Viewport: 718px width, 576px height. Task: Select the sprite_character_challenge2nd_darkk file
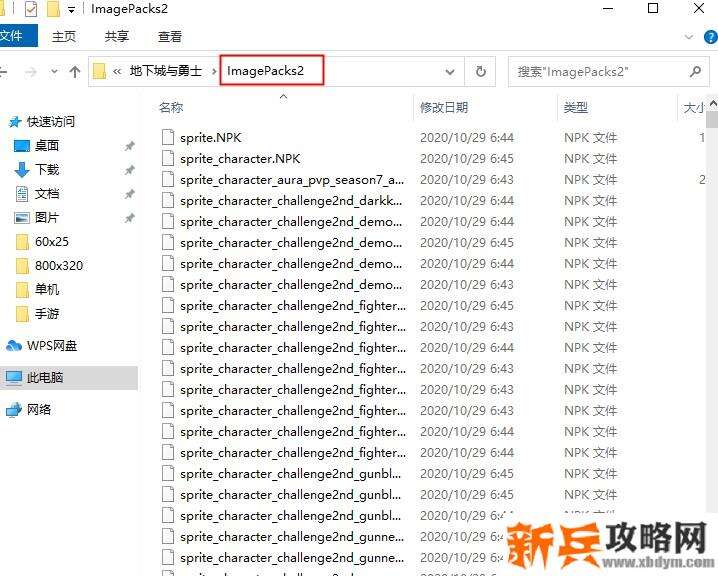point(291,201)
